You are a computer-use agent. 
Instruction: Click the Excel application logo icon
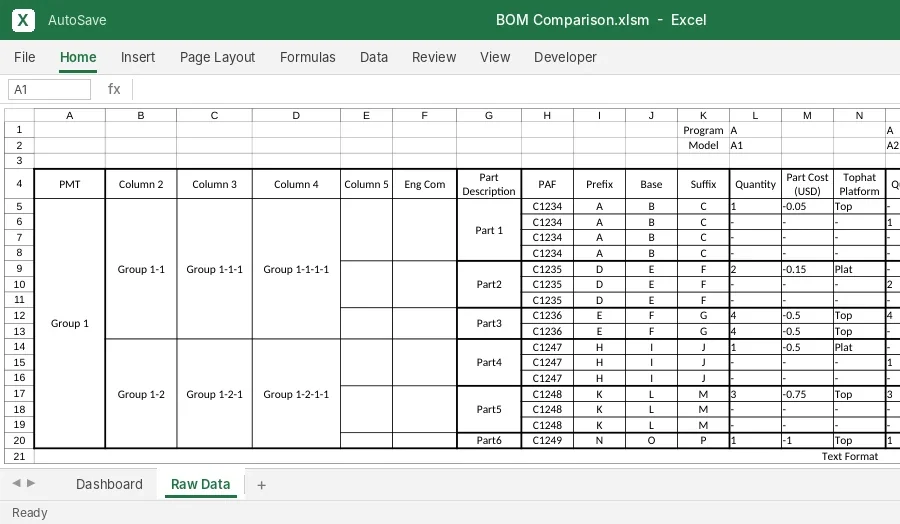coord(23,20)
